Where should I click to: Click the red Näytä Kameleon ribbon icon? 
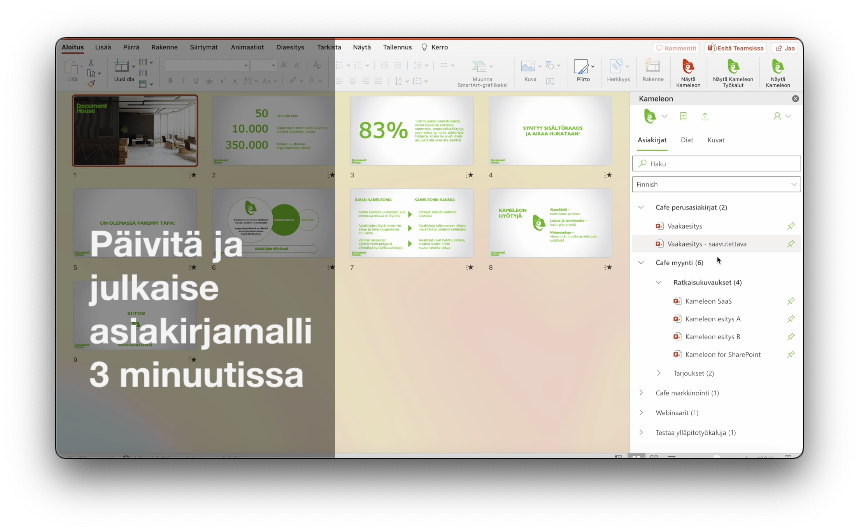[x=688, y=67]
